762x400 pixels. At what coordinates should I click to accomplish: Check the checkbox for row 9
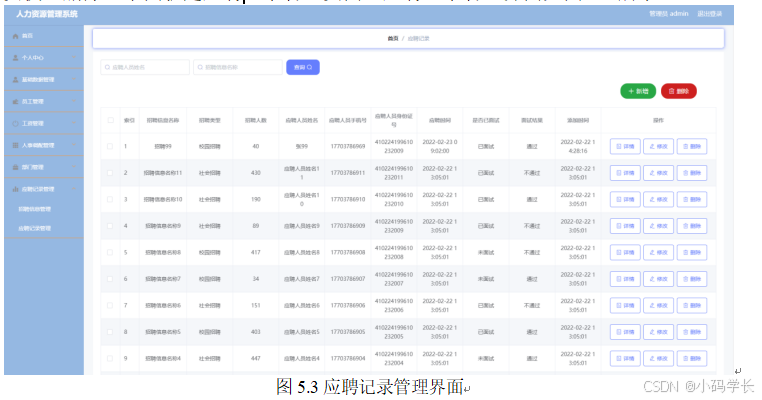tap(110, 358)
